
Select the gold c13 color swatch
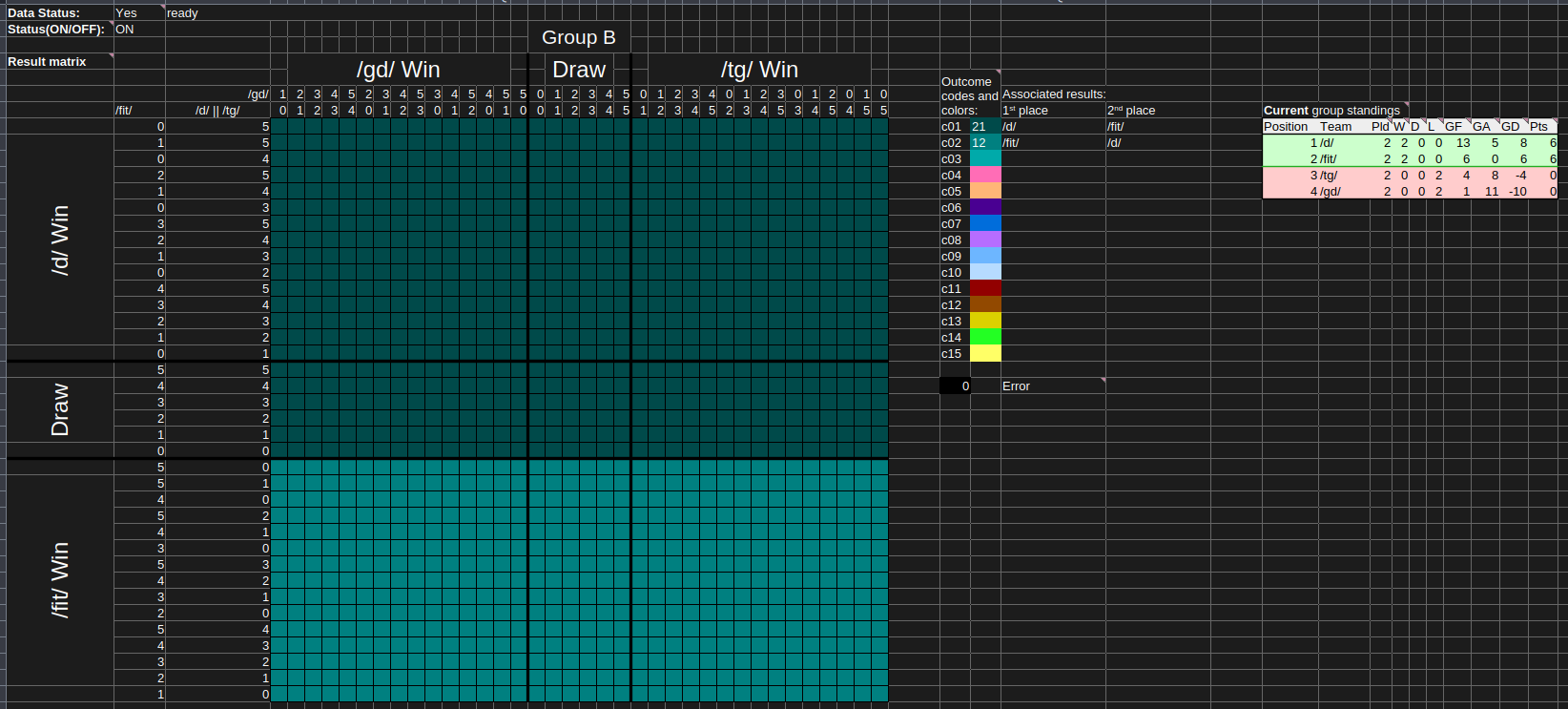(985, 322)
